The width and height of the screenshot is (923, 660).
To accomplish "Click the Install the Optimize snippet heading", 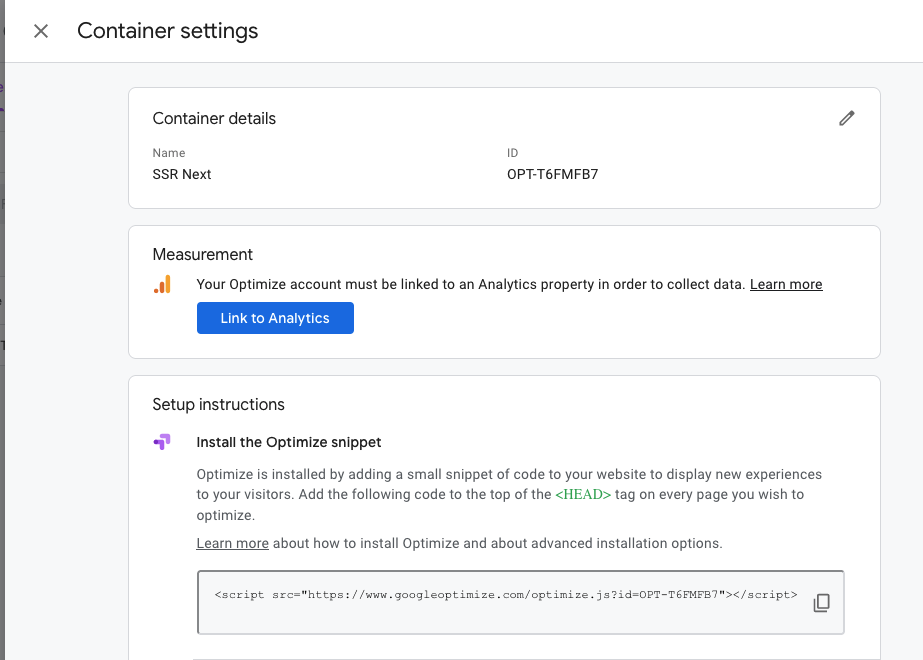I will (288, 442).
